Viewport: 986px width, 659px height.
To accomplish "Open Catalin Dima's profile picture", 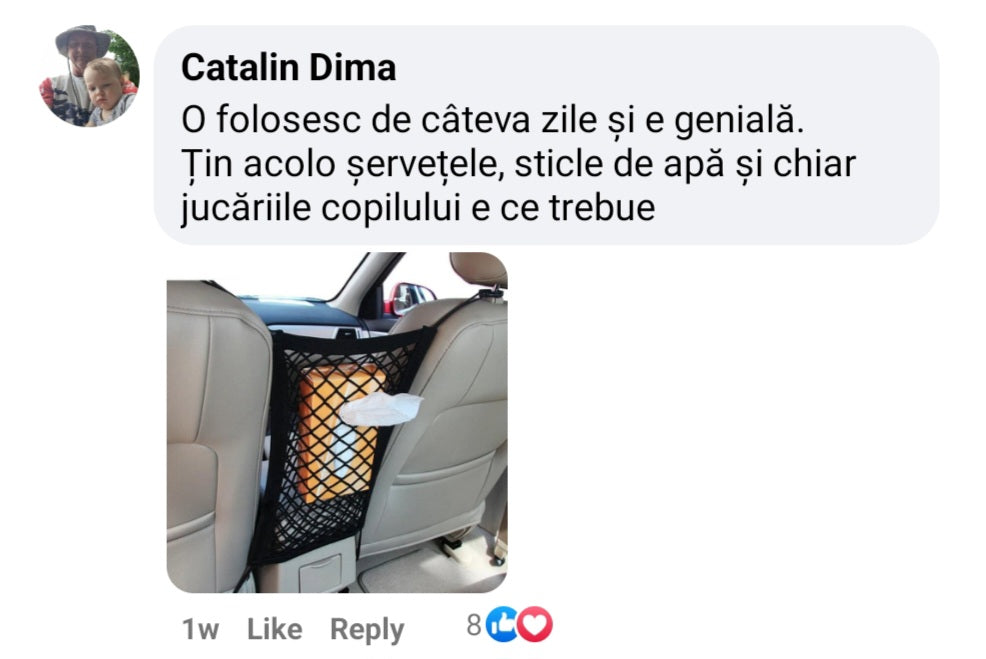I will tap(89, 75).
